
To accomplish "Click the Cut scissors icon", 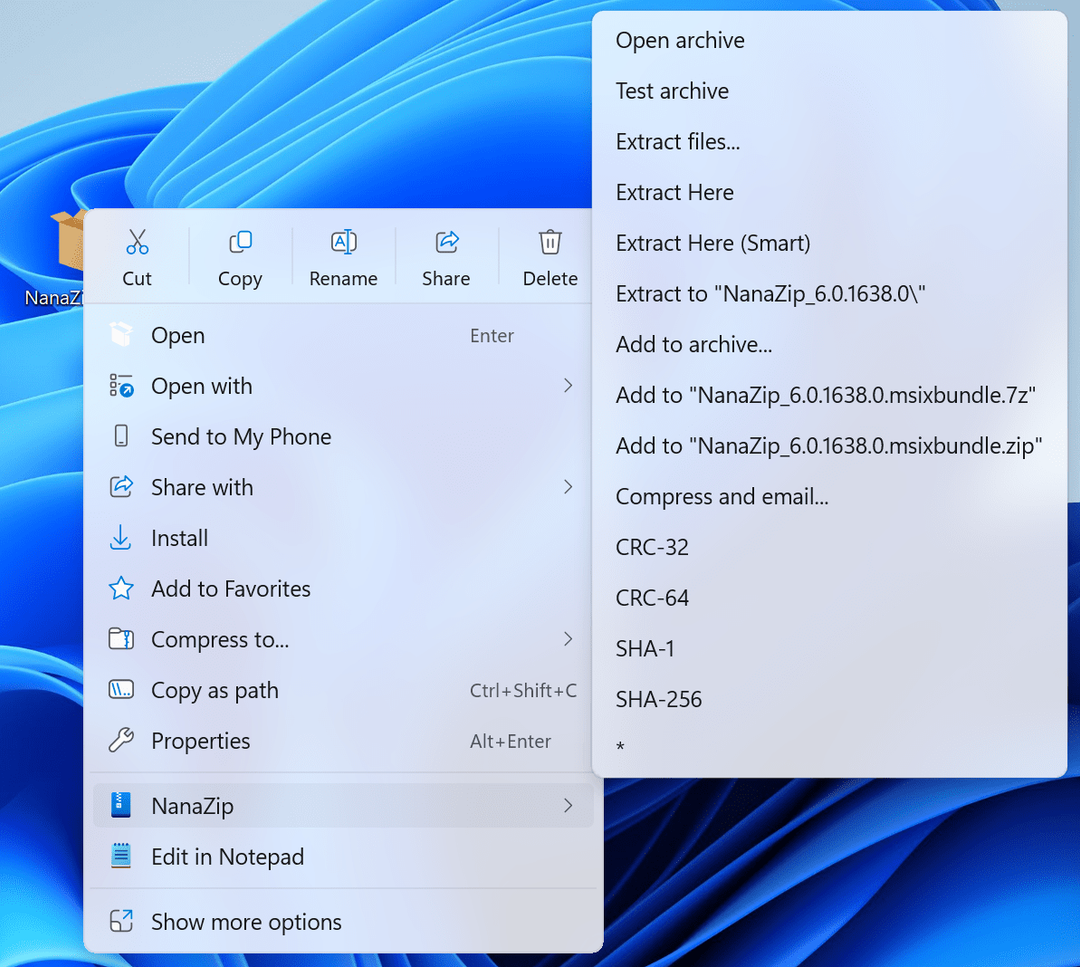I will pyautogui.click(x=137, y=242).
